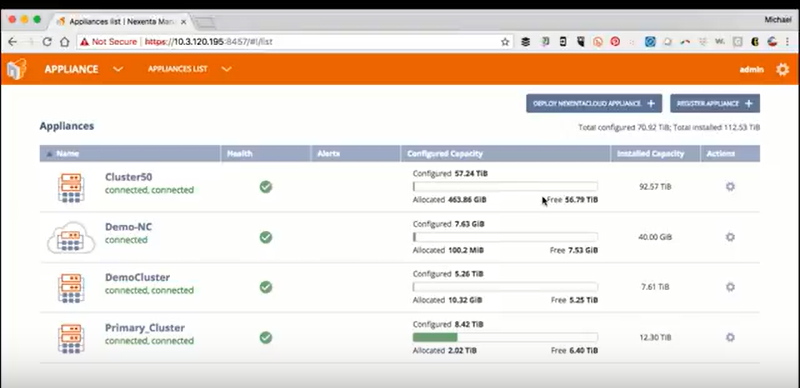Go back with browser back arrow

point(13,42)
